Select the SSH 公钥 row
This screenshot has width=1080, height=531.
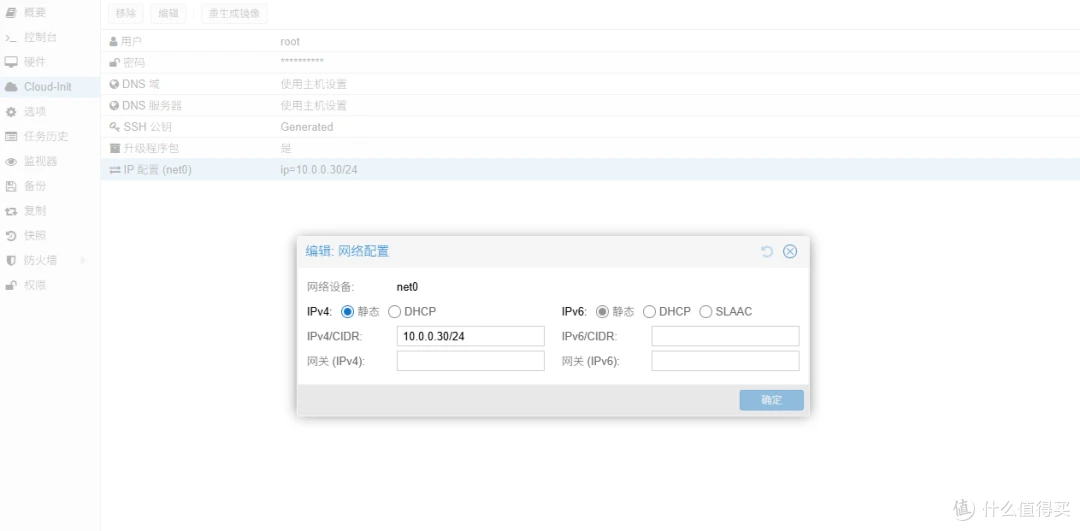[590, 127]
